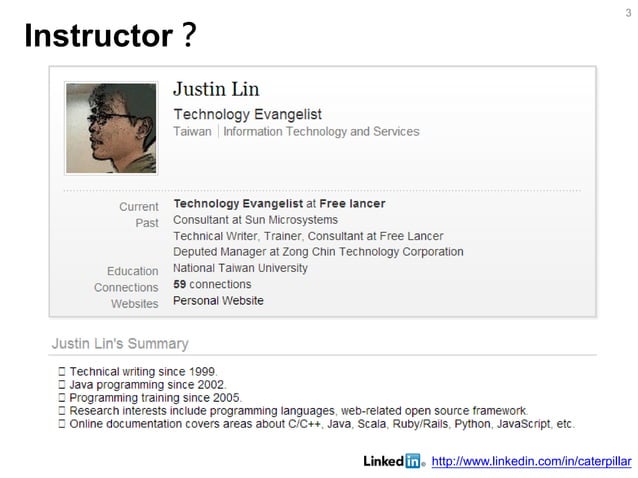Viewport: 638px width, 478px height.
Task: Click Deputed Manager at Zong Chin Technology
Action: coord(318,252)
